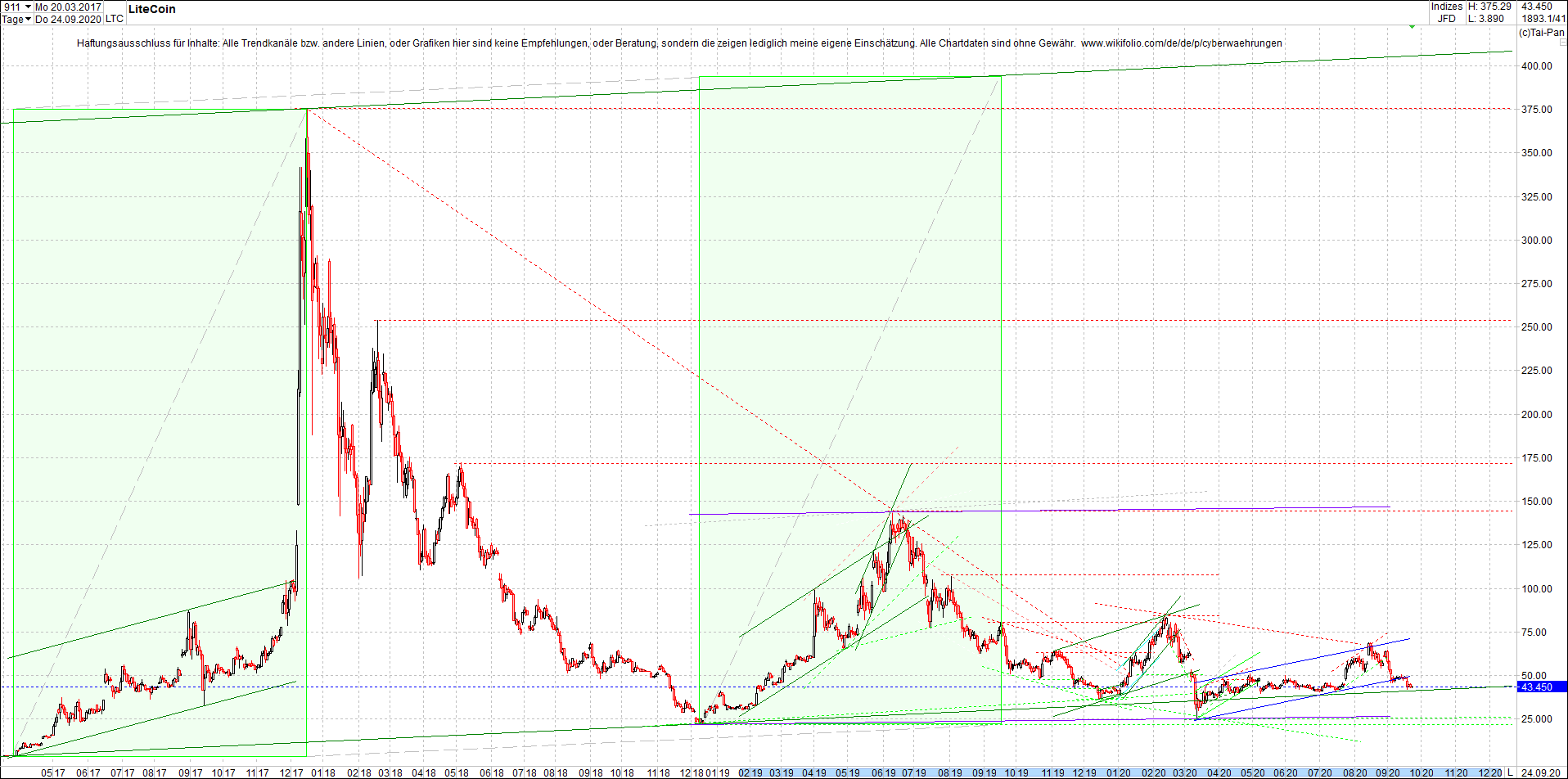The image size is (1568, 779).
Task: Click the JFD data feed label
Action: (1447, 17)
